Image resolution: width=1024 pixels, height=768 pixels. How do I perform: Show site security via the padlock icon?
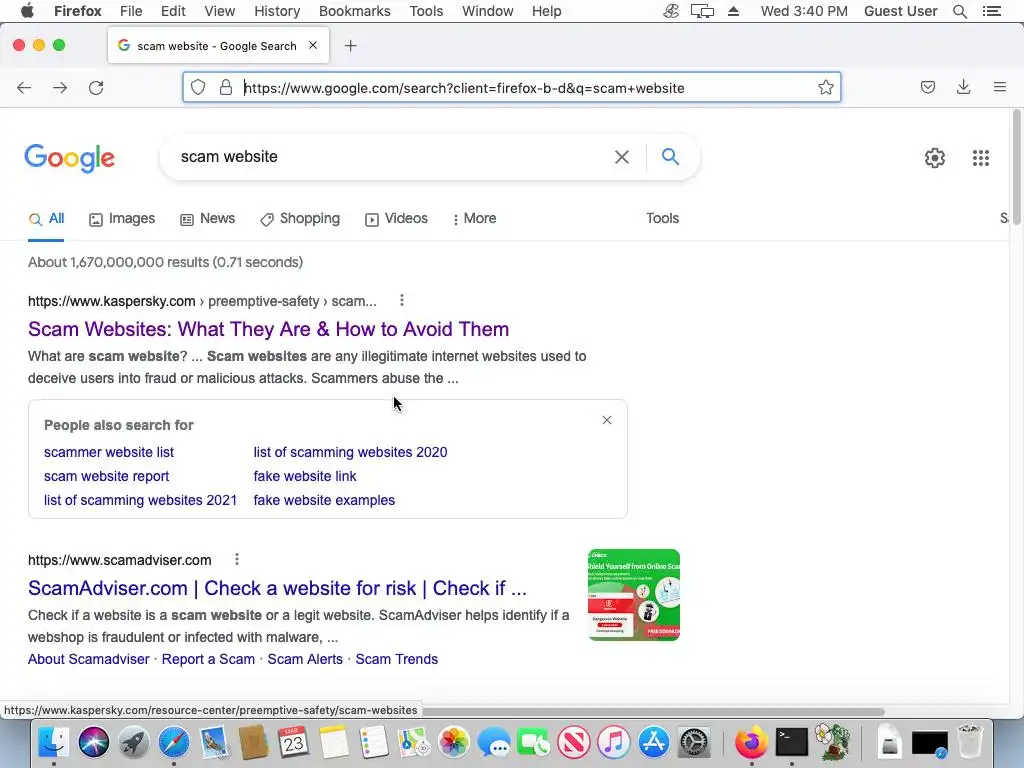[x=226, y=88]
